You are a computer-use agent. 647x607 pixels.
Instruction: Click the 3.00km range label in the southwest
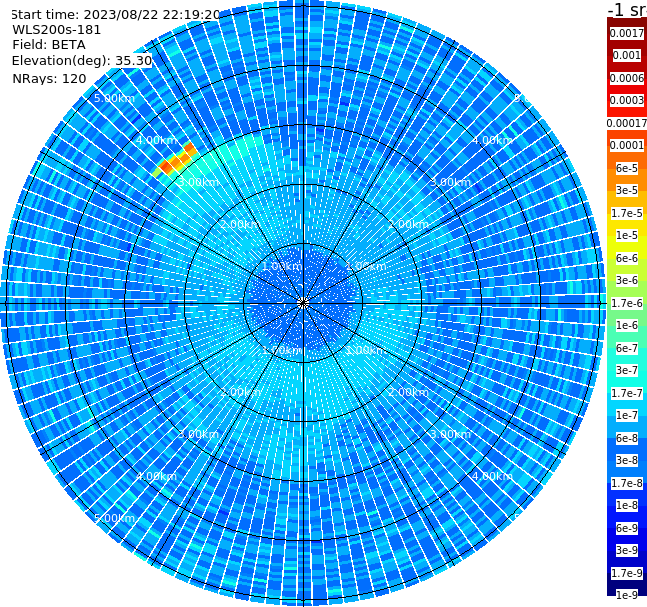click(198, 434)
